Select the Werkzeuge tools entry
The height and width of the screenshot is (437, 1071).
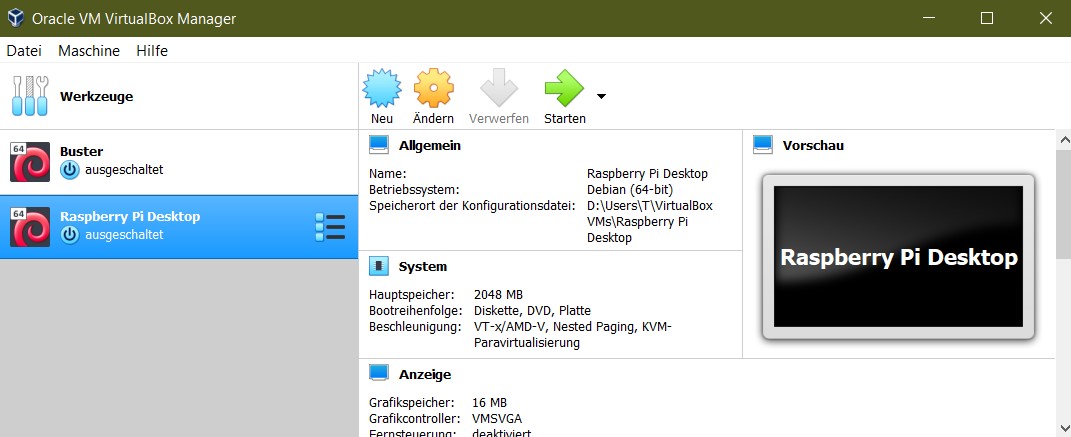[x=179, y=96]
